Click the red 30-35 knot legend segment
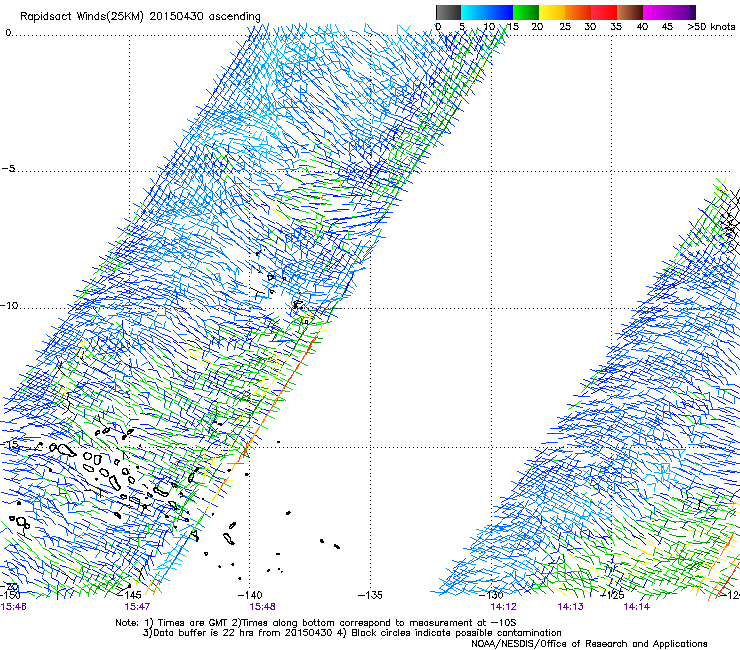The image size is (740, 650). [x=604, y=12]
